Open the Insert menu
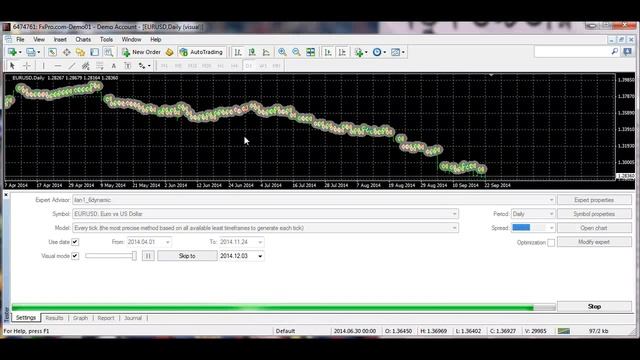The height and width of the screenshot is (360, 640). coord(60,40)
